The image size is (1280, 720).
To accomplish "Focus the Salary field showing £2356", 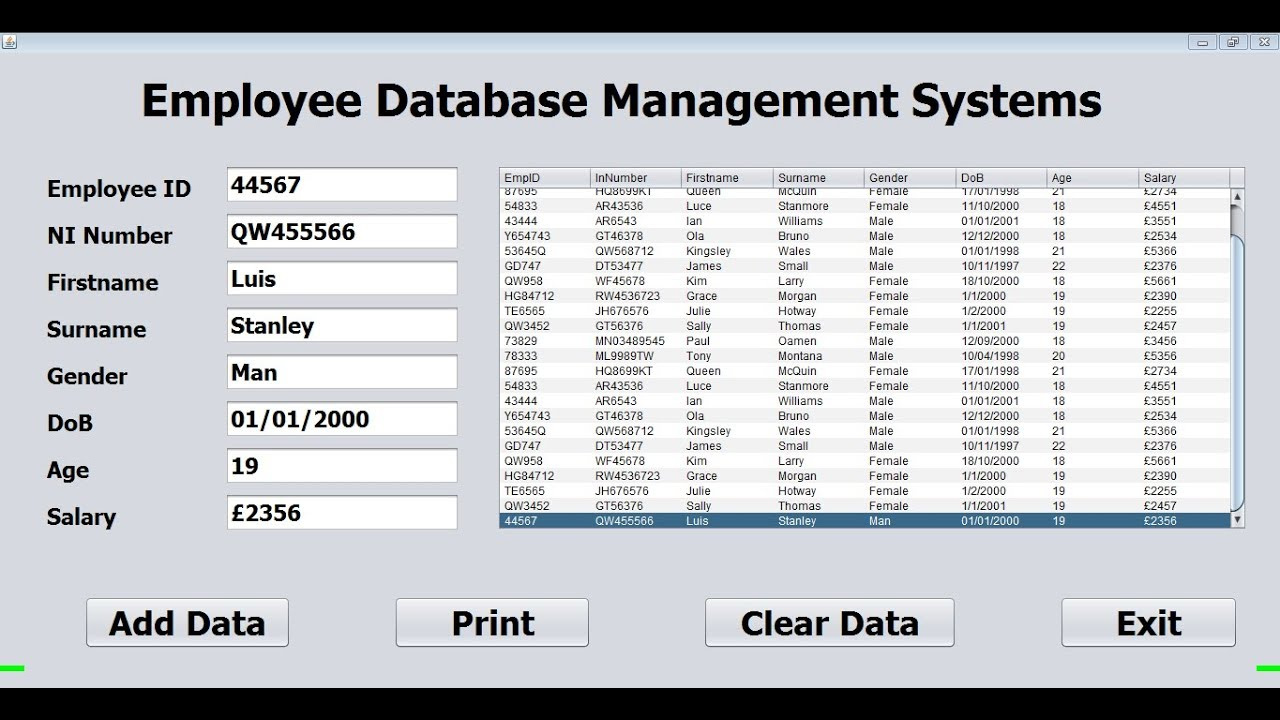I will coord(342,513).
